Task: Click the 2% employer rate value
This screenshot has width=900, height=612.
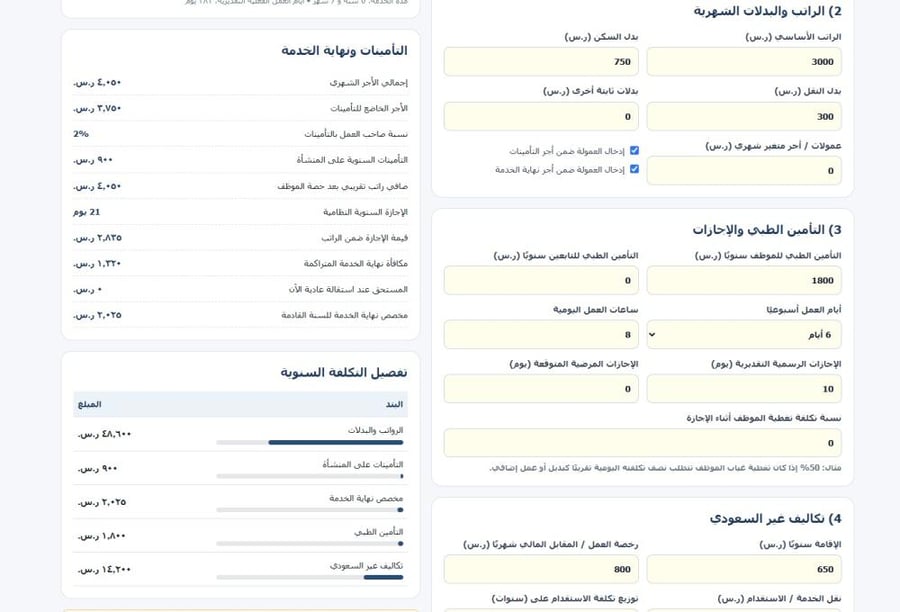Action: [81, 134]
